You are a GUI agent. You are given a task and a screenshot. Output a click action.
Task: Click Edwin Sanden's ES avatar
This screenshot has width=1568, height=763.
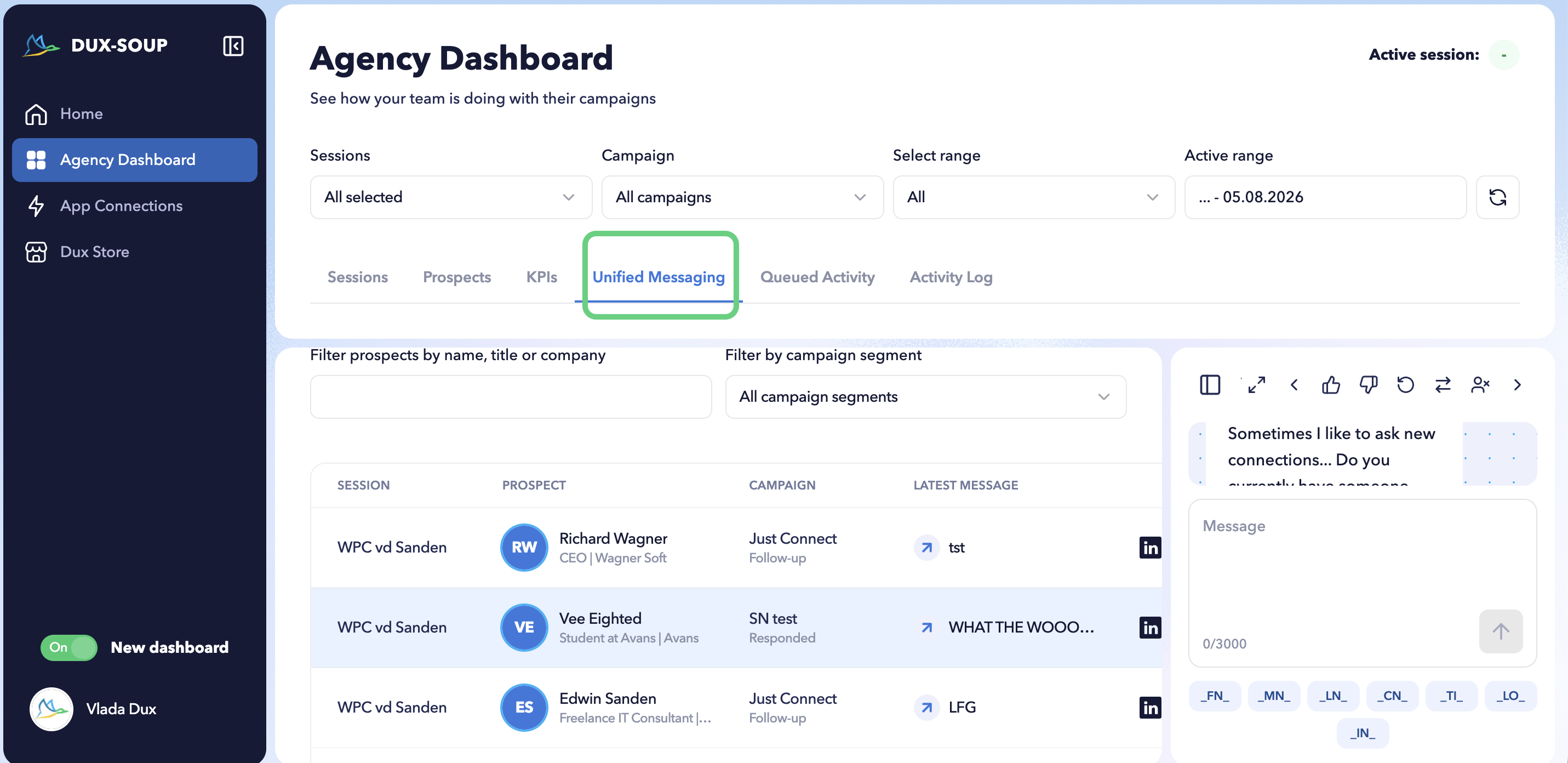tap(524, 707)
